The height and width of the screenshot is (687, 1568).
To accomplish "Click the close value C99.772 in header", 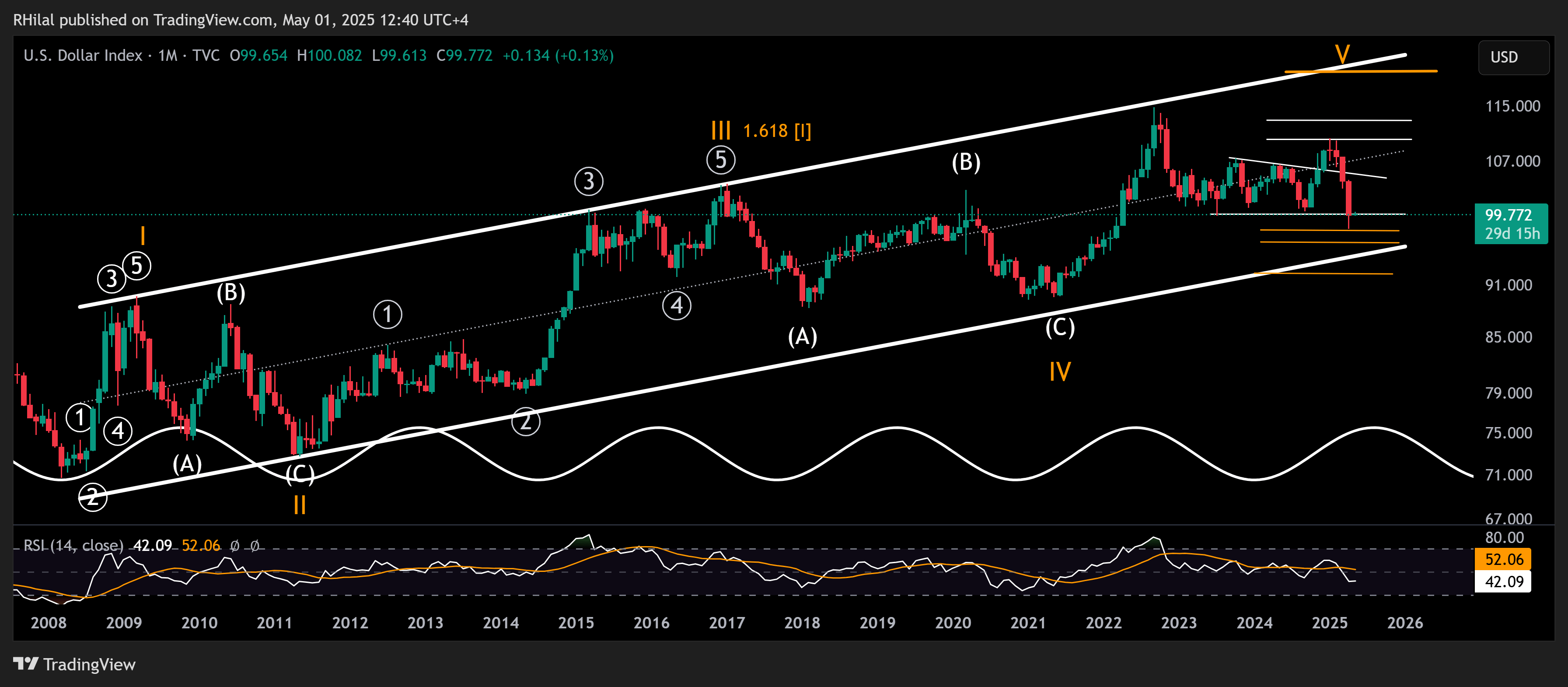I will (464, 56).
